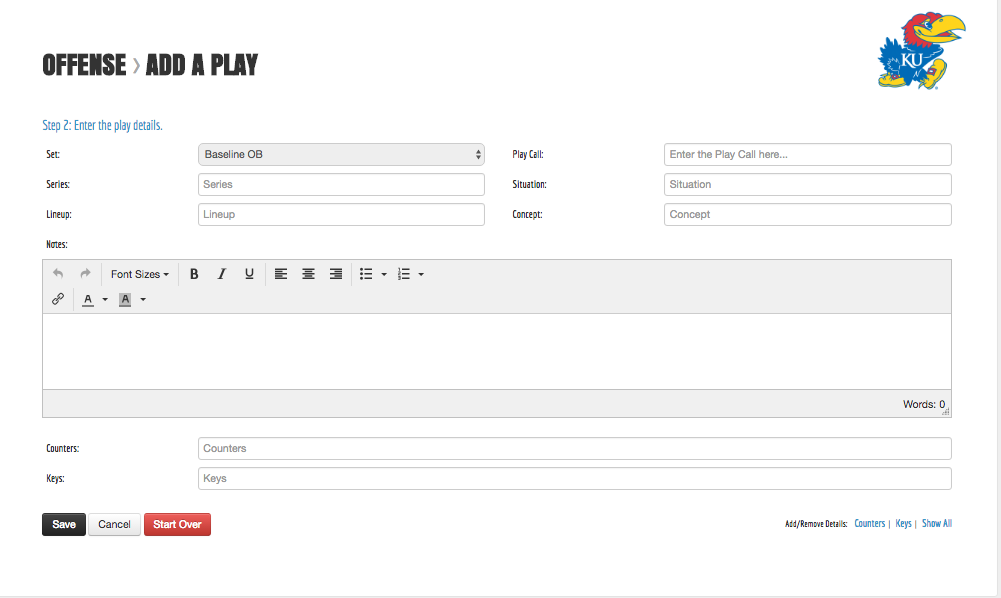Click the red Start Over button
The image size is (1001, 598).
pos(177,524)
